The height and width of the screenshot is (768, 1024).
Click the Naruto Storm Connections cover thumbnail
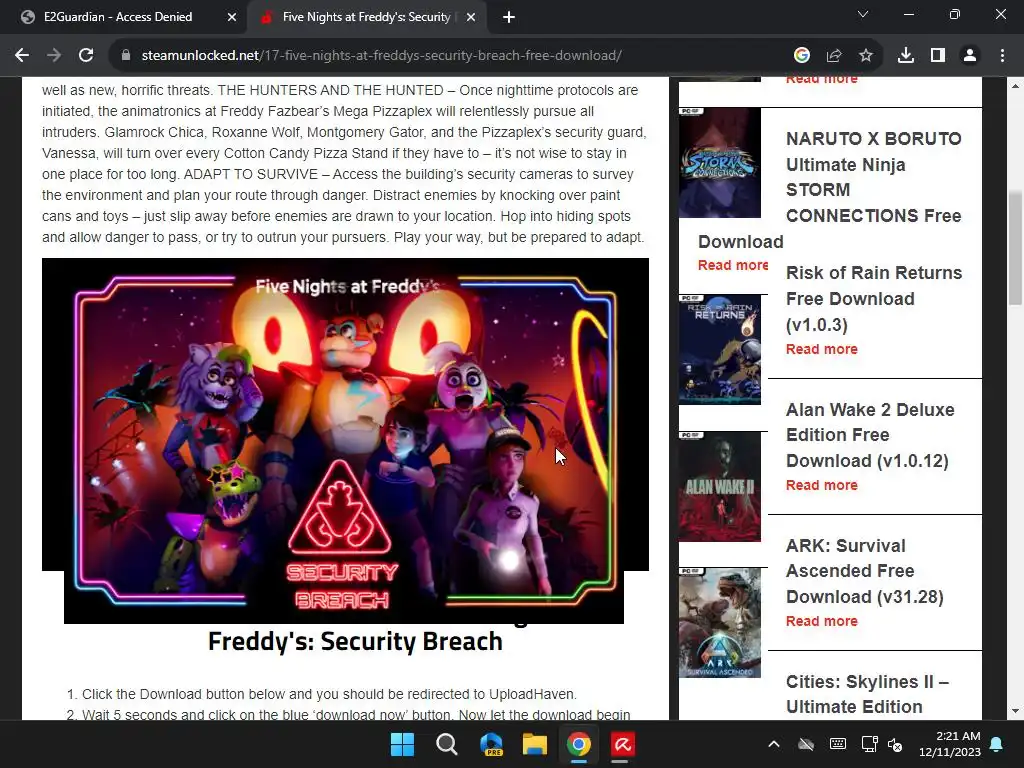[x=720, y=163]
